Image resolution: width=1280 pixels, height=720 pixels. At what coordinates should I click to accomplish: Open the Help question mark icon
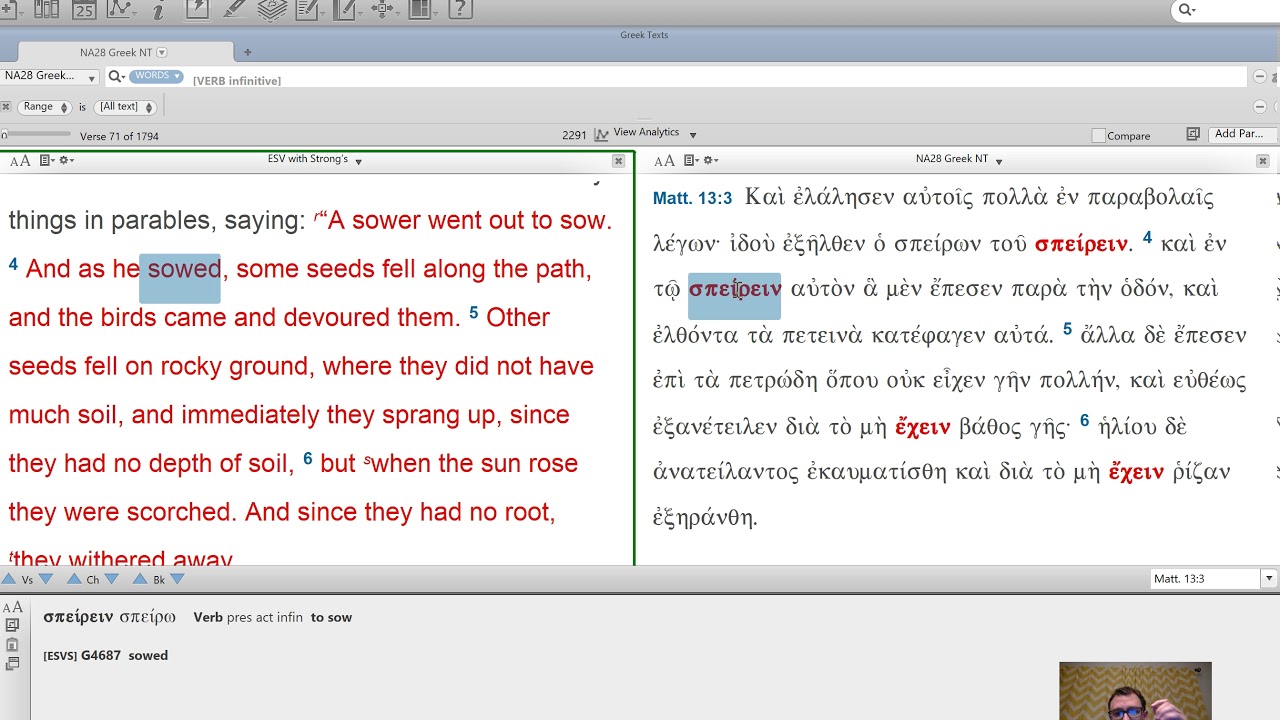tap(459, 10)
